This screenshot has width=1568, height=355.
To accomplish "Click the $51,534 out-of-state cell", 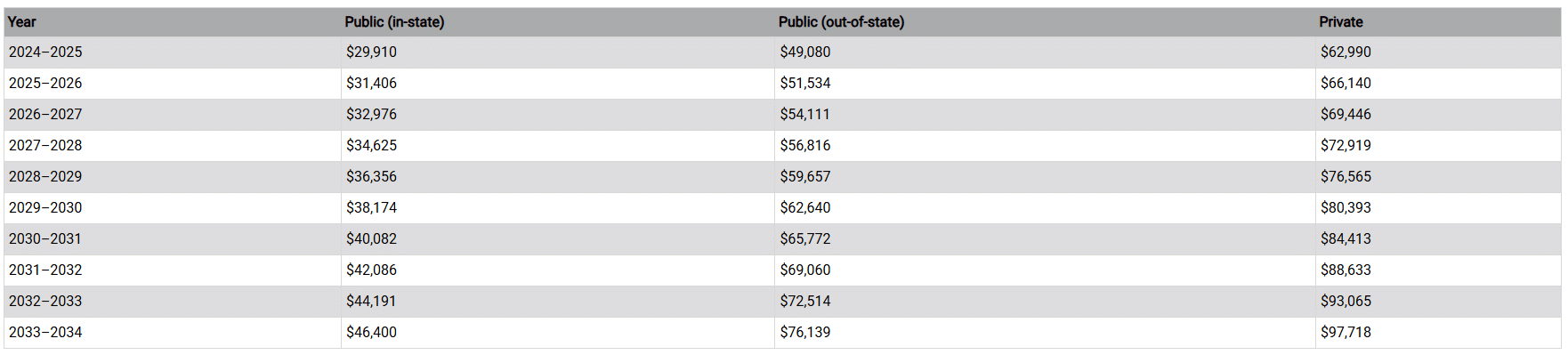I will (1045, 84).
